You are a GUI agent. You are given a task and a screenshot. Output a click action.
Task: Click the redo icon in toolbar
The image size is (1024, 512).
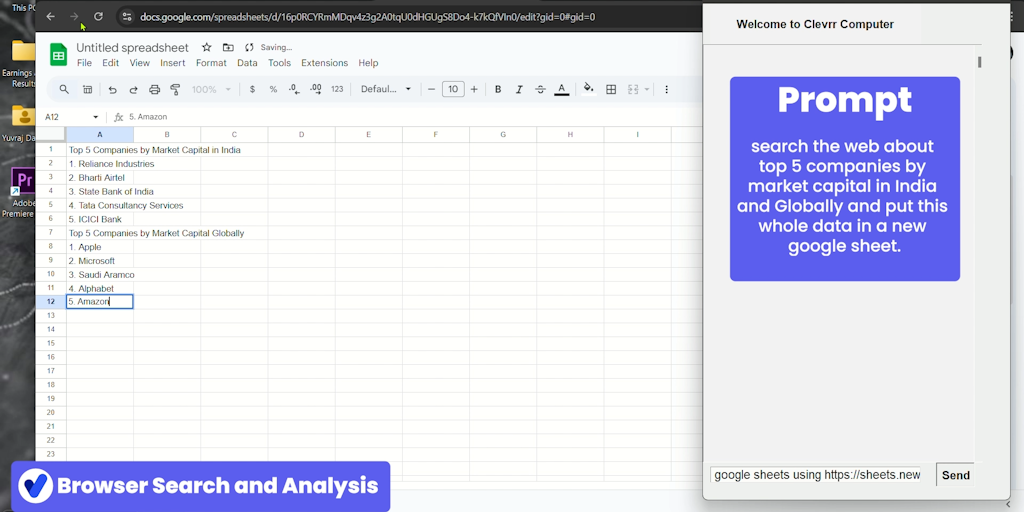pos(133,89)
